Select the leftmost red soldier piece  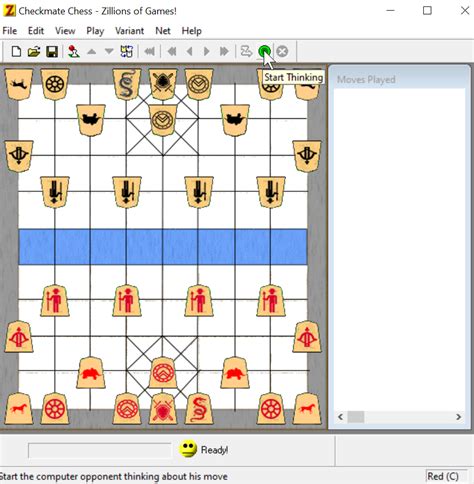pyautogui.click(x=55, y=300)
